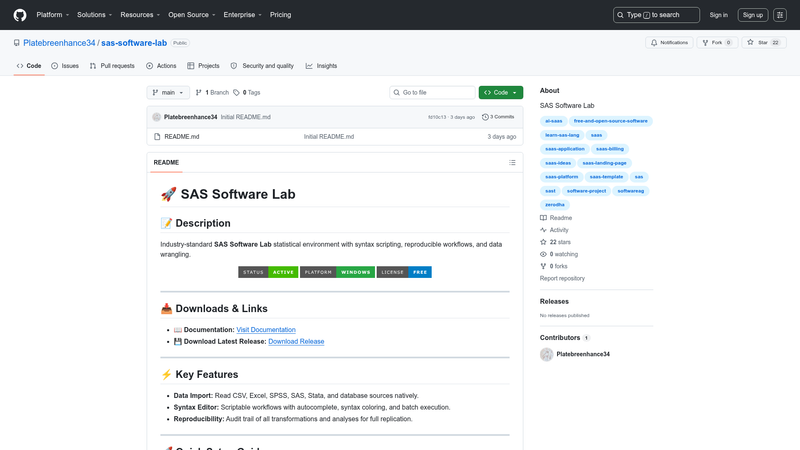Image resolution: width=800 pixels, height=450 pixels.
Task: Open the main branch selector
Action: click(168, 92)
